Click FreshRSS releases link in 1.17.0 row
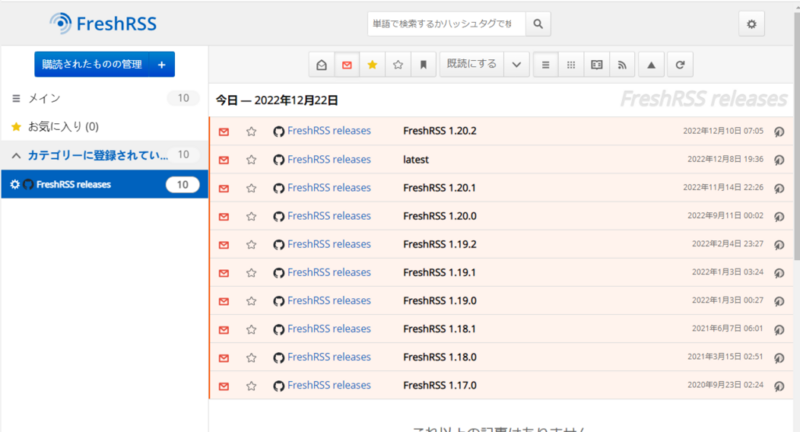The height and width of the screenshot is (432, 800). point(329,386)
